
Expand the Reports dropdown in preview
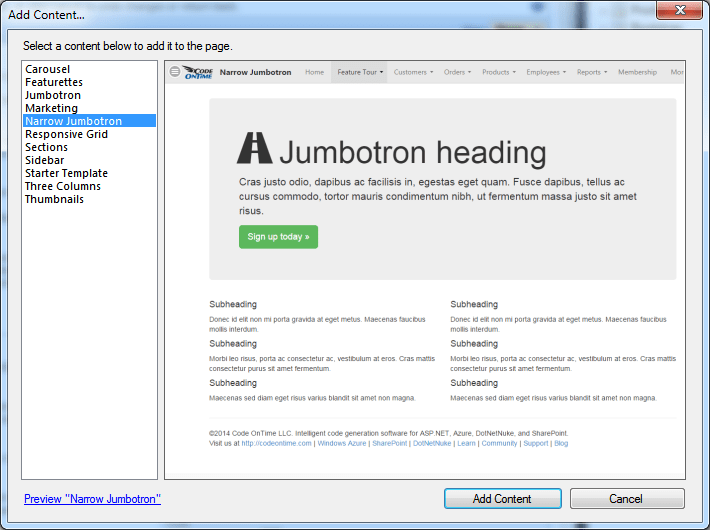tap(591, 72)
